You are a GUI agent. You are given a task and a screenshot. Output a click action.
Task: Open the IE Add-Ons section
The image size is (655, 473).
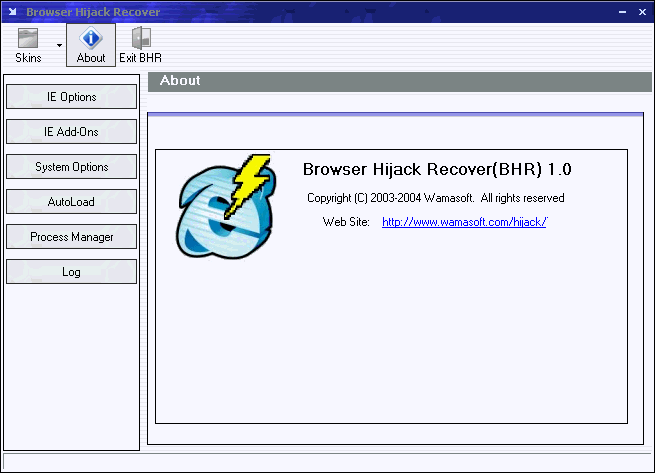71,132
